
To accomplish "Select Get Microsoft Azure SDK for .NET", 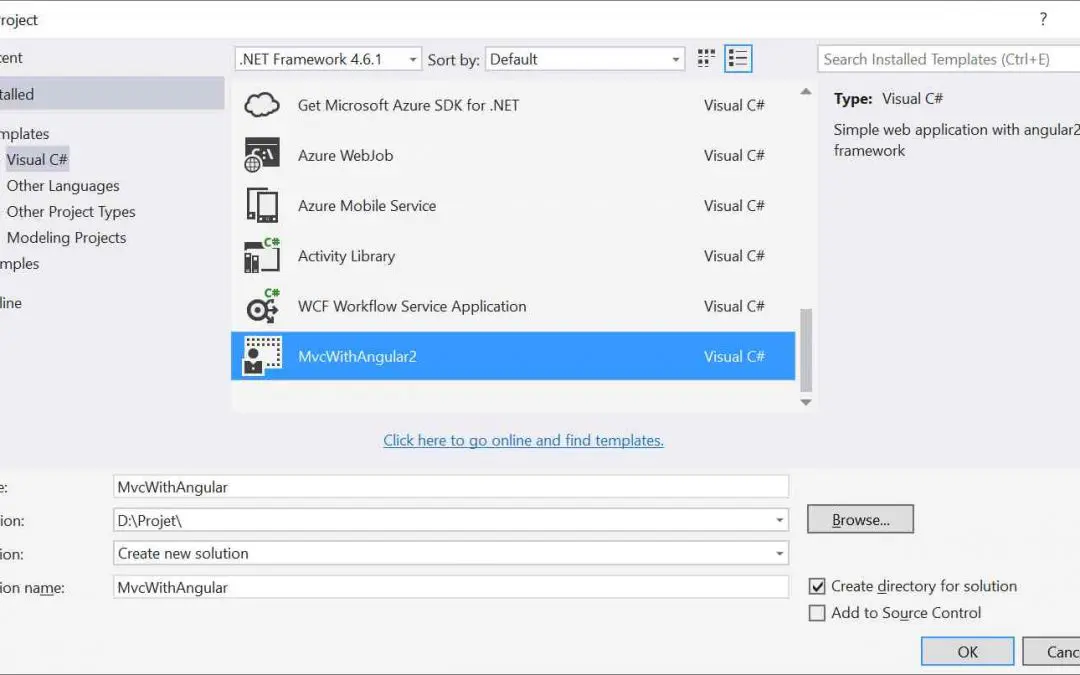I will [408, 105].
